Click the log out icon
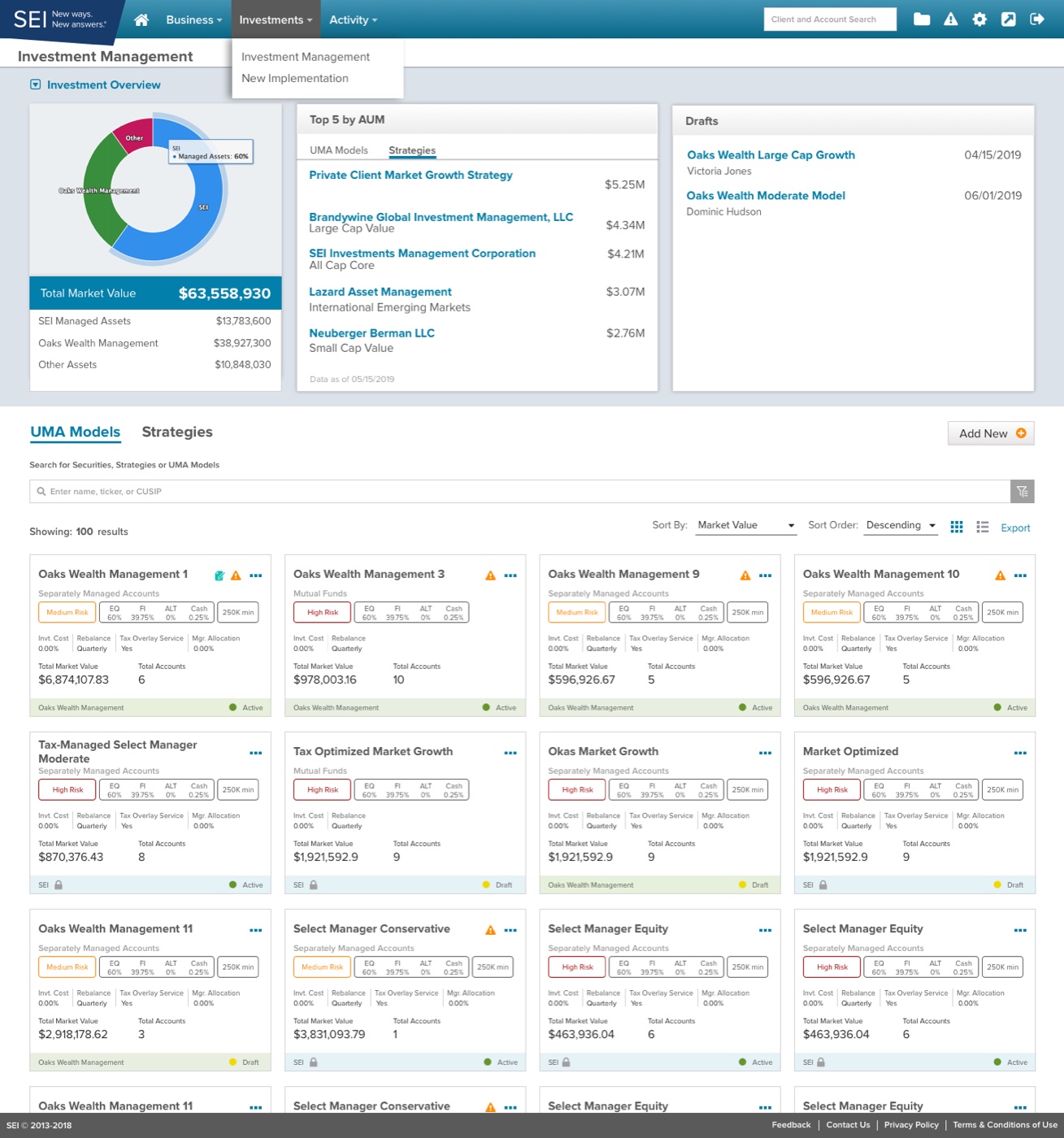This screenshot has width=1064, height=1138. 1037,20
